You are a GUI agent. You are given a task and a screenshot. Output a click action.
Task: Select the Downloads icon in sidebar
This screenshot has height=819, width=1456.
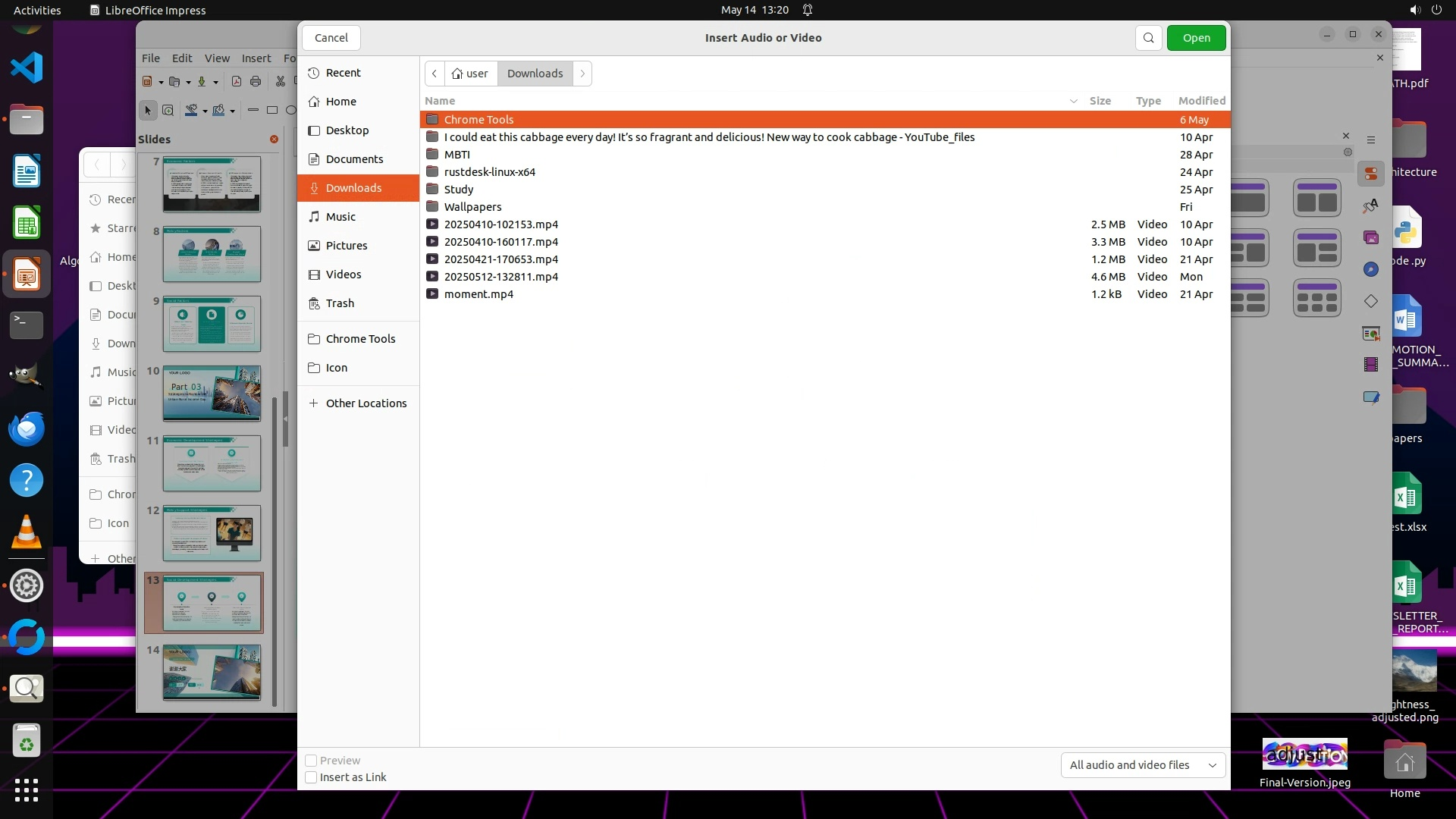pyautogui.click(x=314, y=188)
